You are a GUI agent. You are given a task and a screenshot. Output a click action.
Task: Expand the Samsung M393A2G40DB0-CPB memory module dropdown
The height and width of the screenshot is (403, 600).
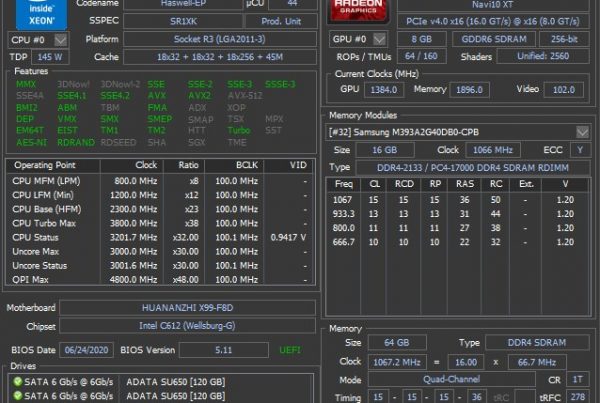click(x=582, y=132)
